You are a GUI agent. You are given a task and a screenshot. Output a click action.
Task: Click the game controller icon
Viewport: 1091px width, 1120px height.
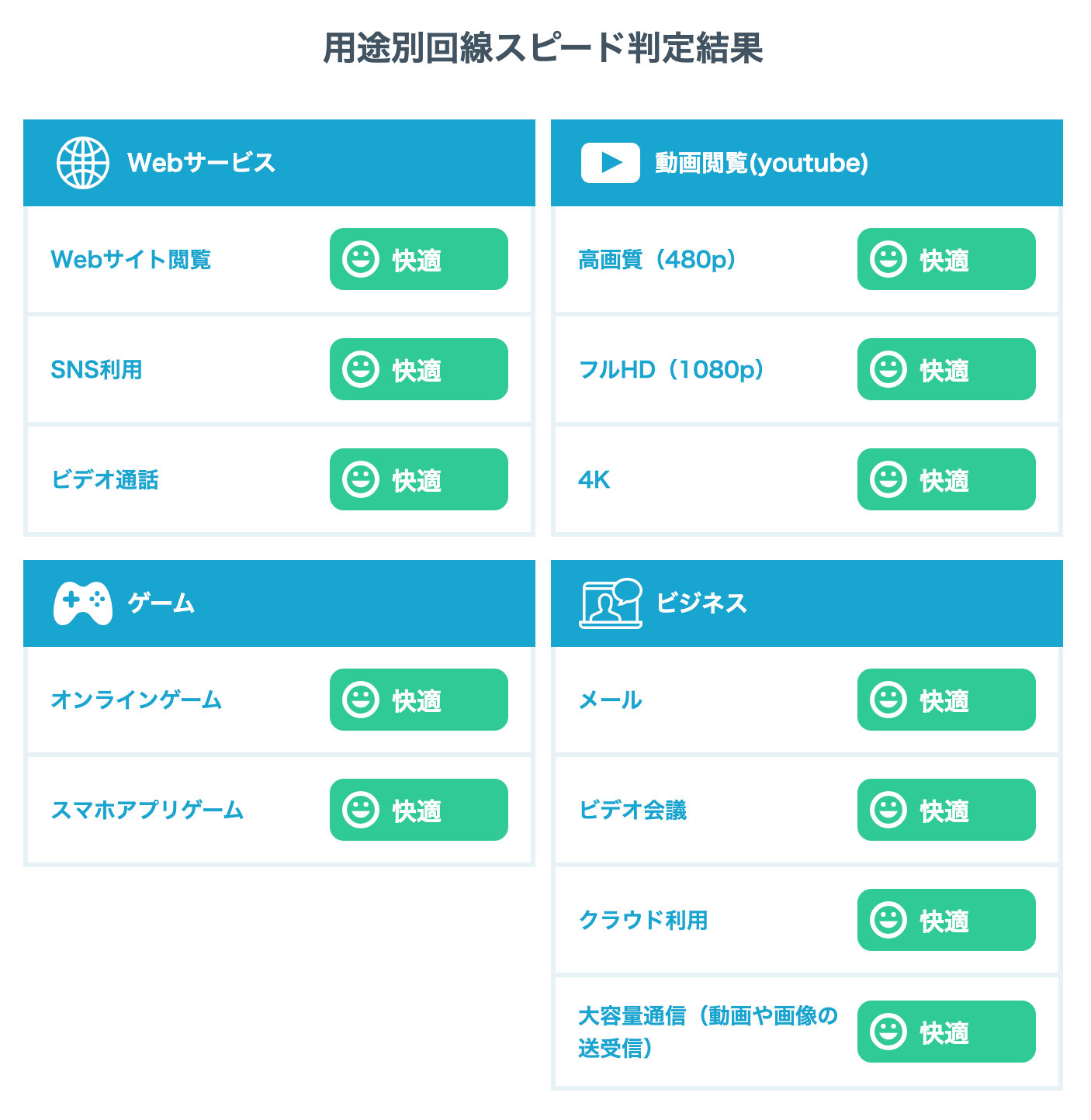pos(83,603)
